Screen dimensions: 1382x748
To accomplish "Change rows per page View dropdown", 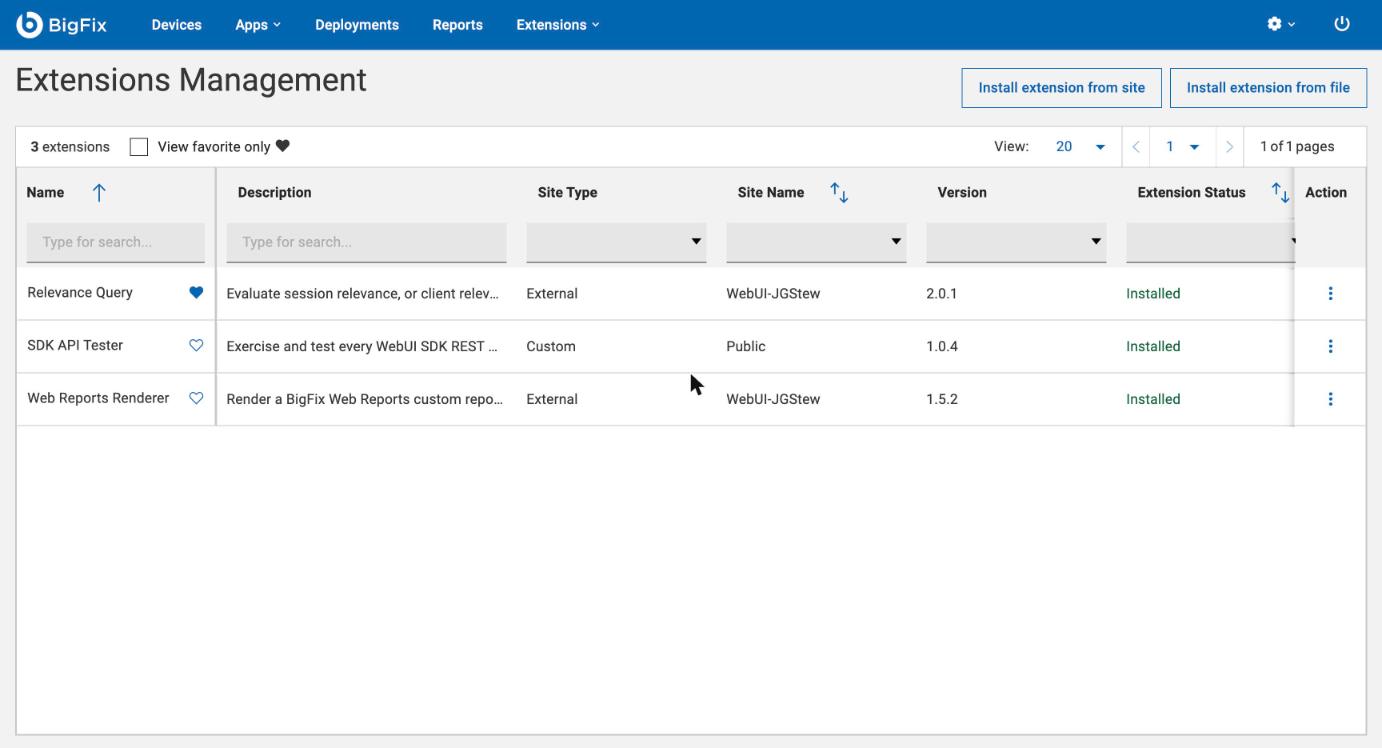I will [x=1080, y=147].
